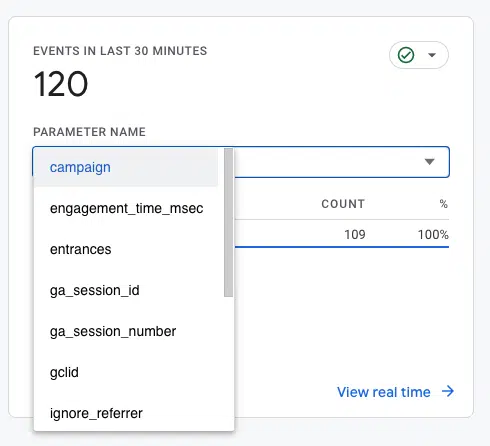Click the arrow icon next to View real time

448,391
